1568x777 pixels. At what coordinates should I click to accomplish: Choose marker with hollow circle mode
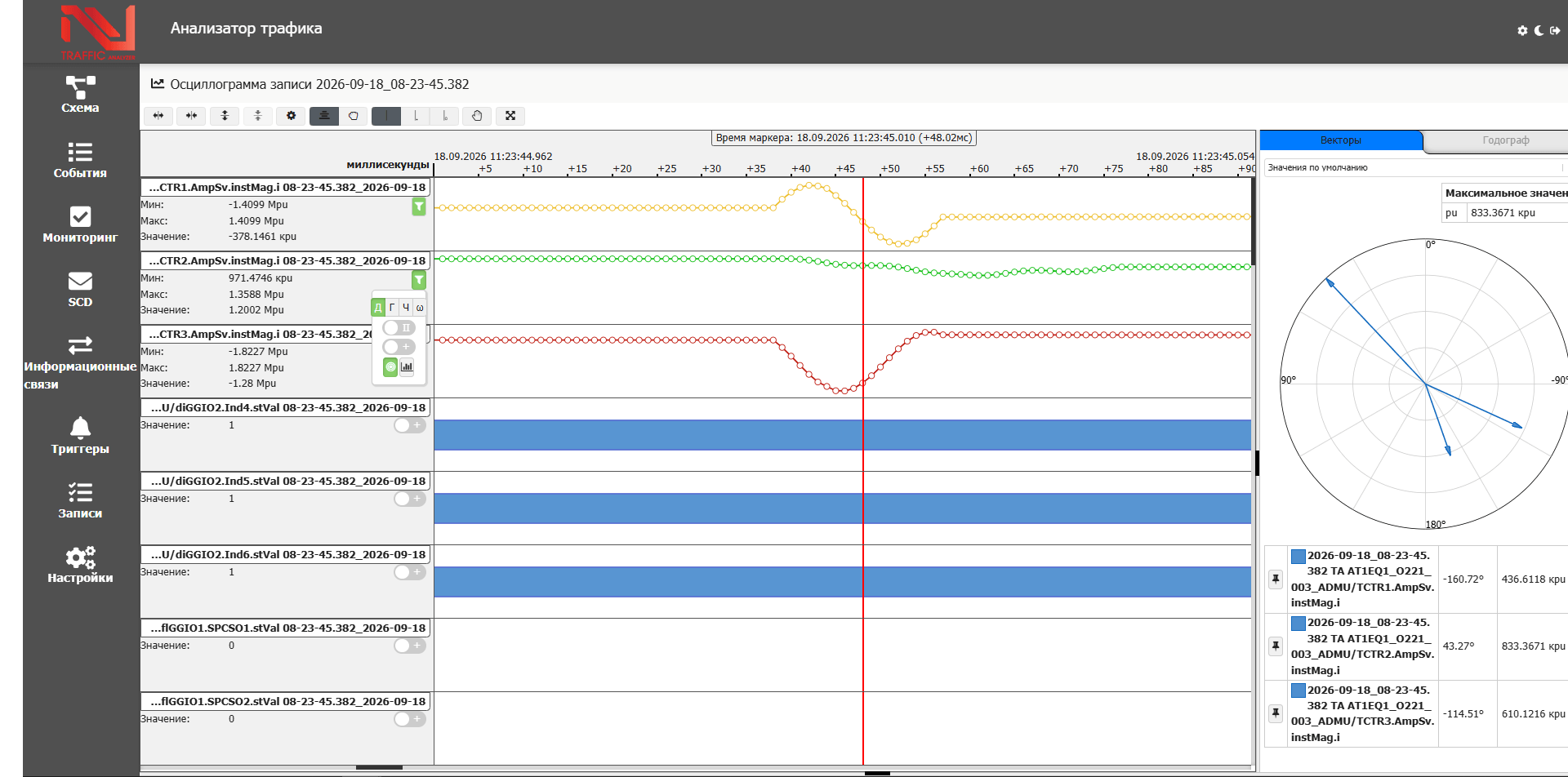click(x=445, y=116)
